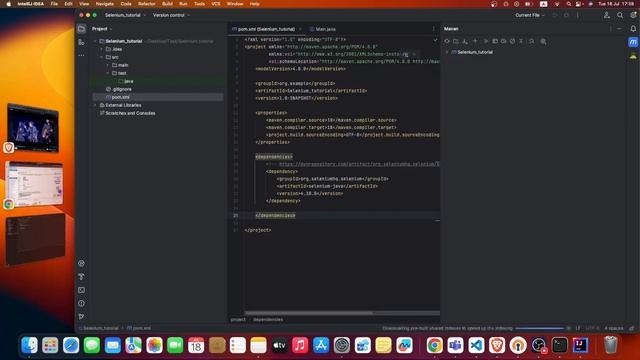Click dependencies breadcrumb at editor bottom

click(268, 320)
